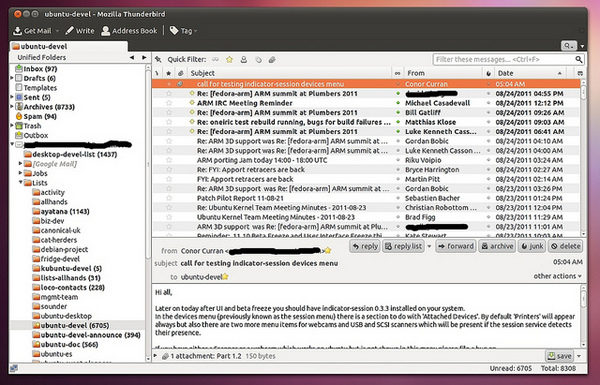Open the other actions menu

click(558, 276)
